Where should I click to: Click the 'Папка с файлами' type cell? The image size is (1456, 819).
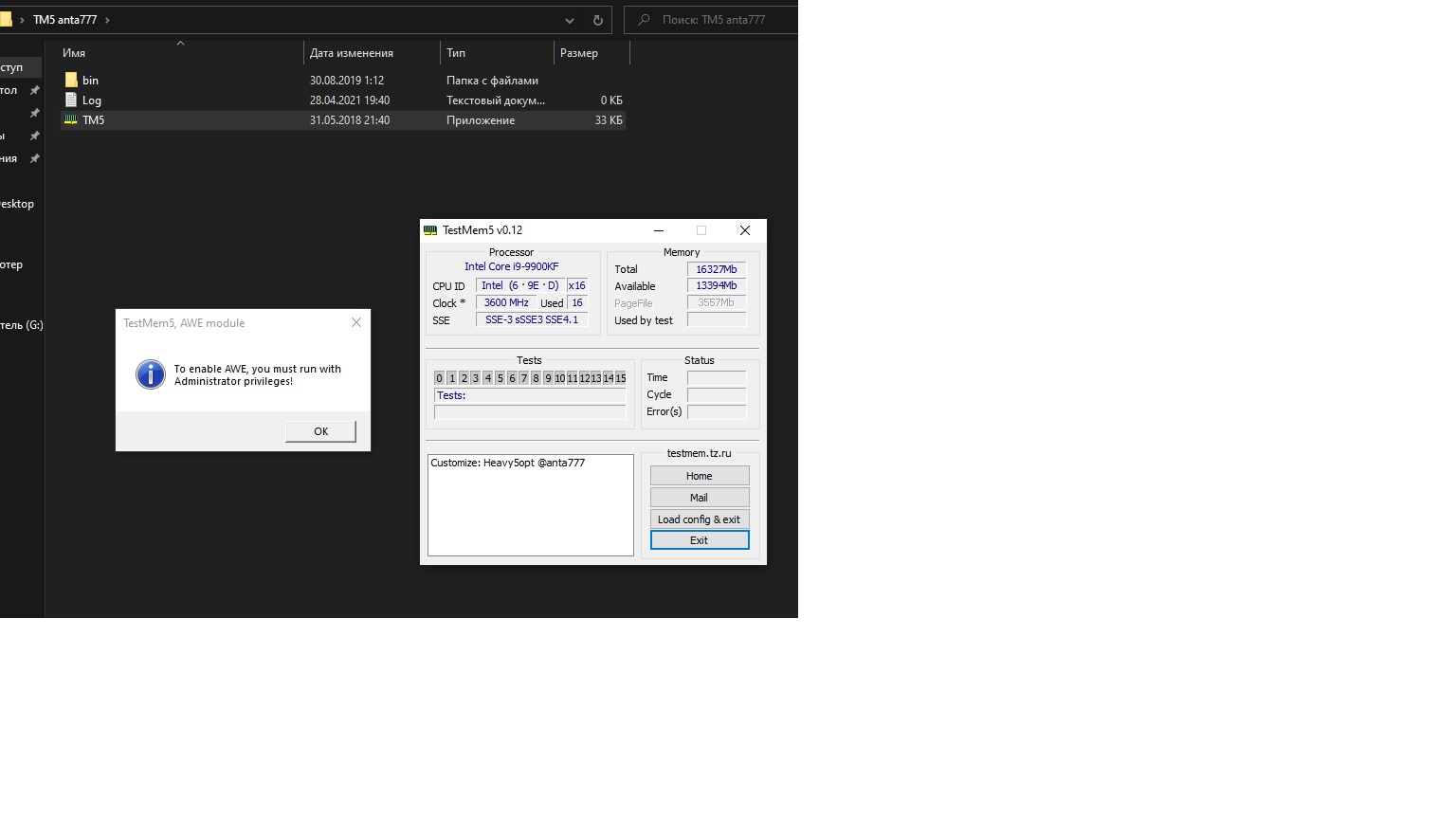493,81
